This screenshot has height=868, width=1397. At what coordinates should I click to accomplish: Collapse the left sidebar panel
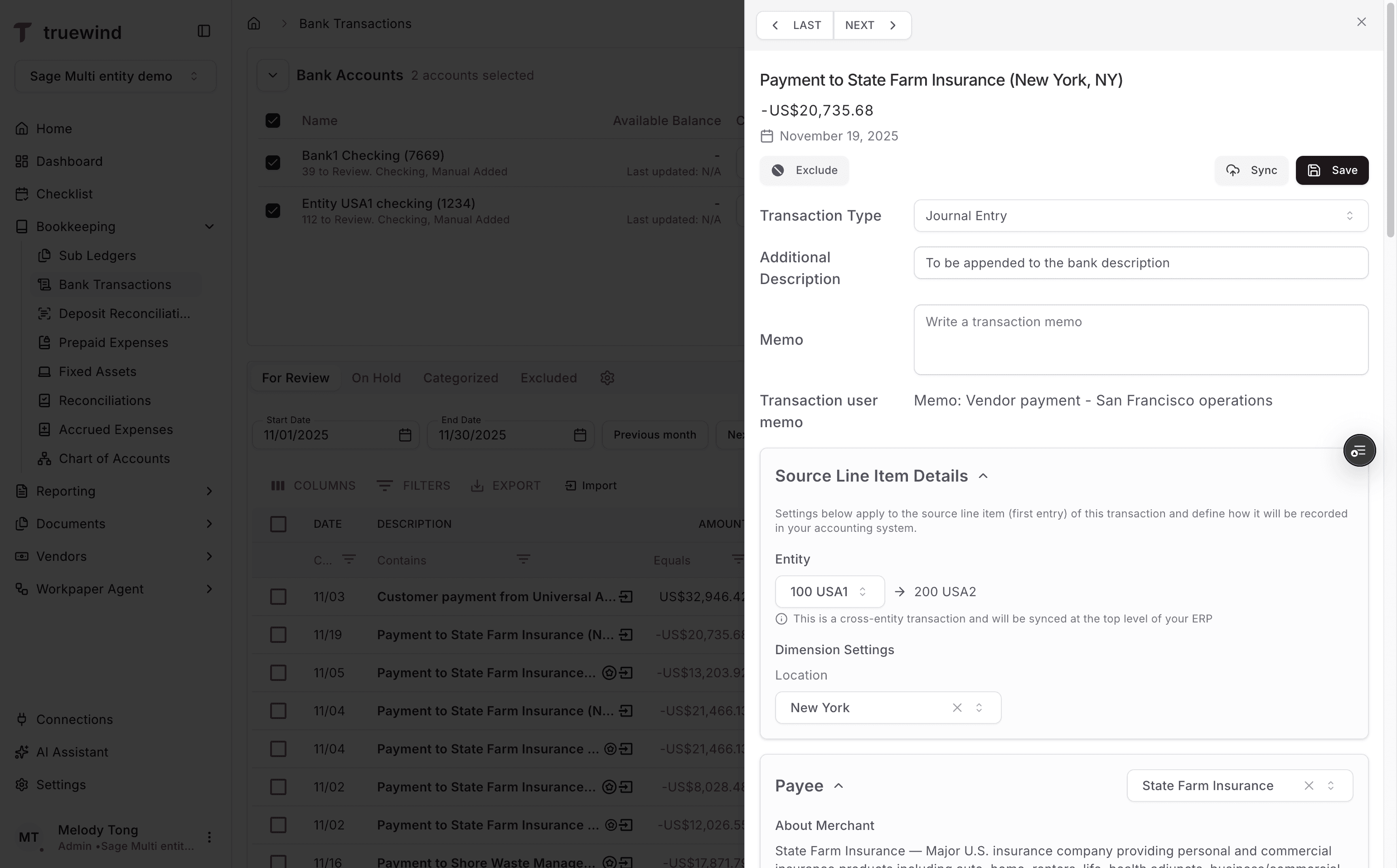[x=204, y=30]
